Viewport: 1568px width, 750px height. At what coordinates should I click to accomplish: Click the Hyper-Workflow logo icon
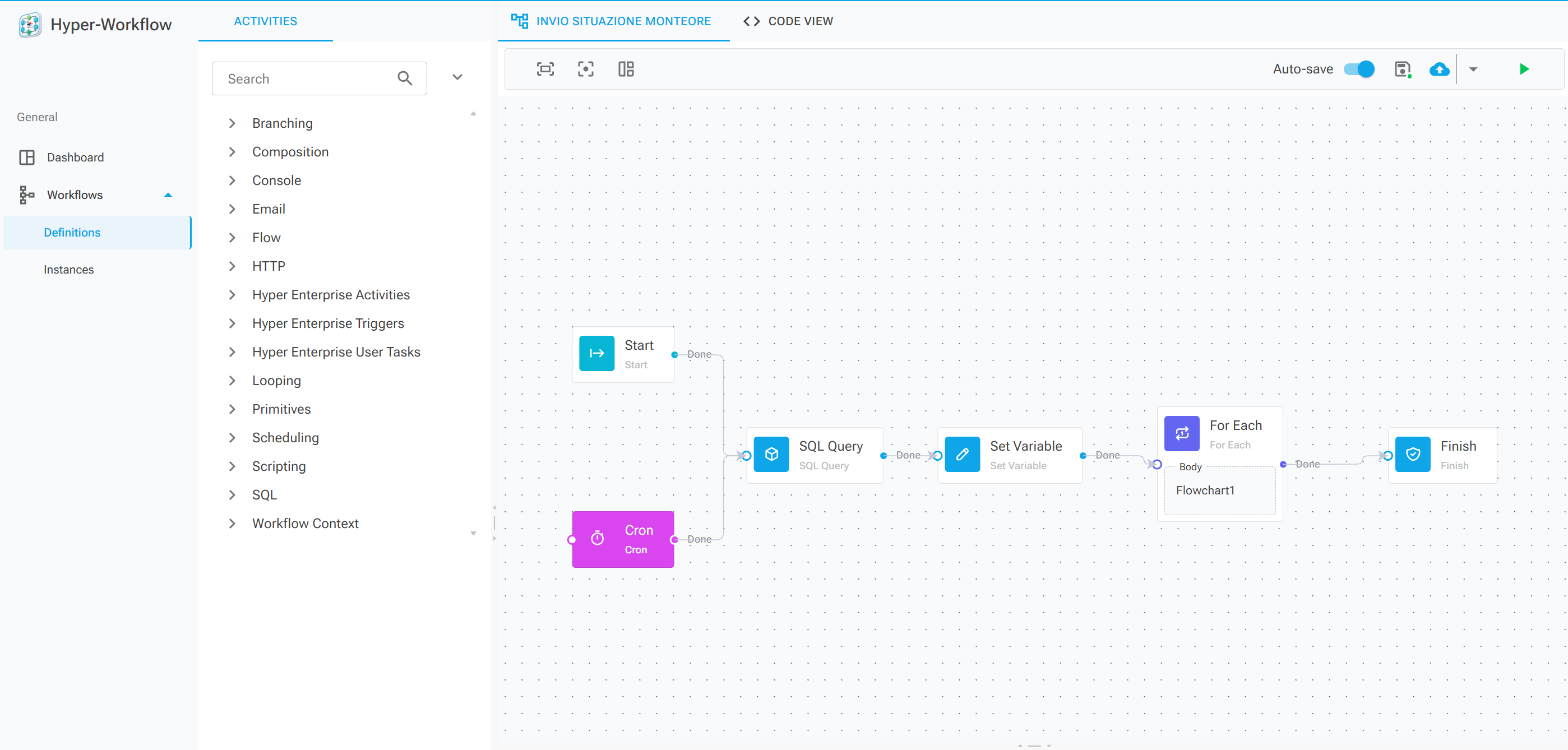29,24
